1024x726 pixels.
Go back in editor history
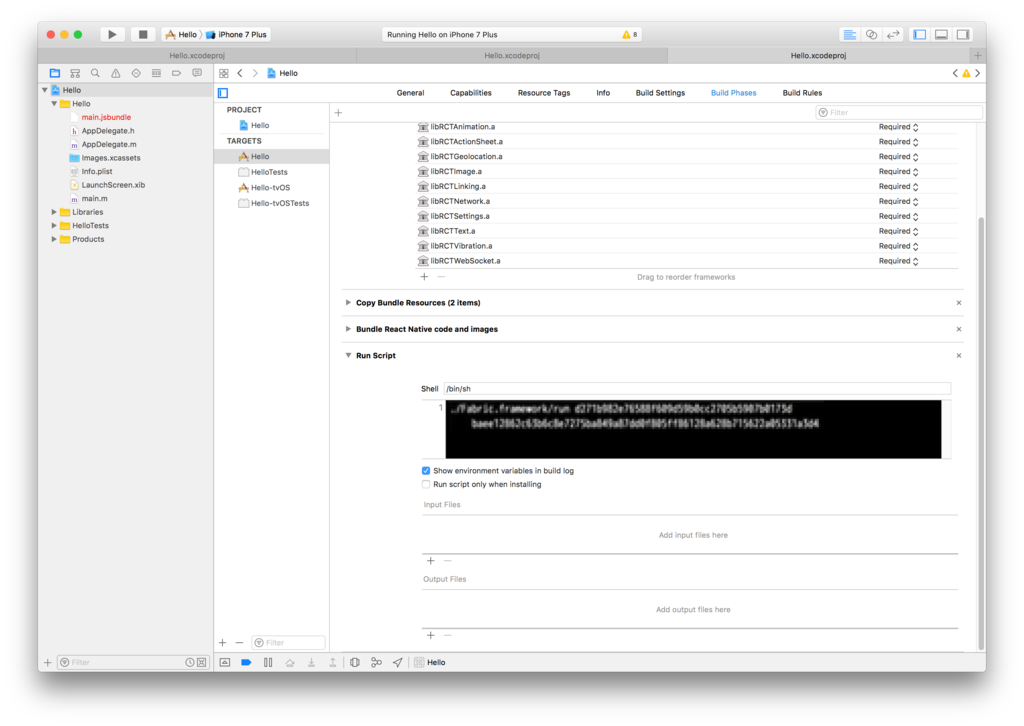coord(240,73)
